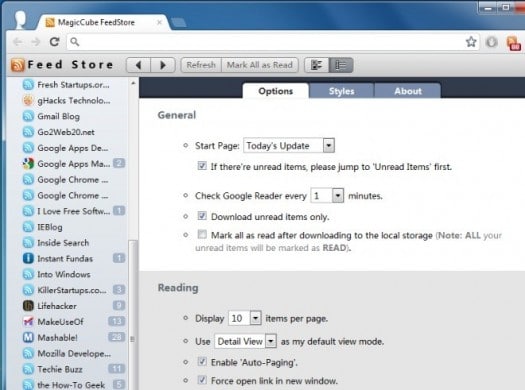Open the Inside Search feed
The height and width of the screenshot is (390, 525).
63,242
